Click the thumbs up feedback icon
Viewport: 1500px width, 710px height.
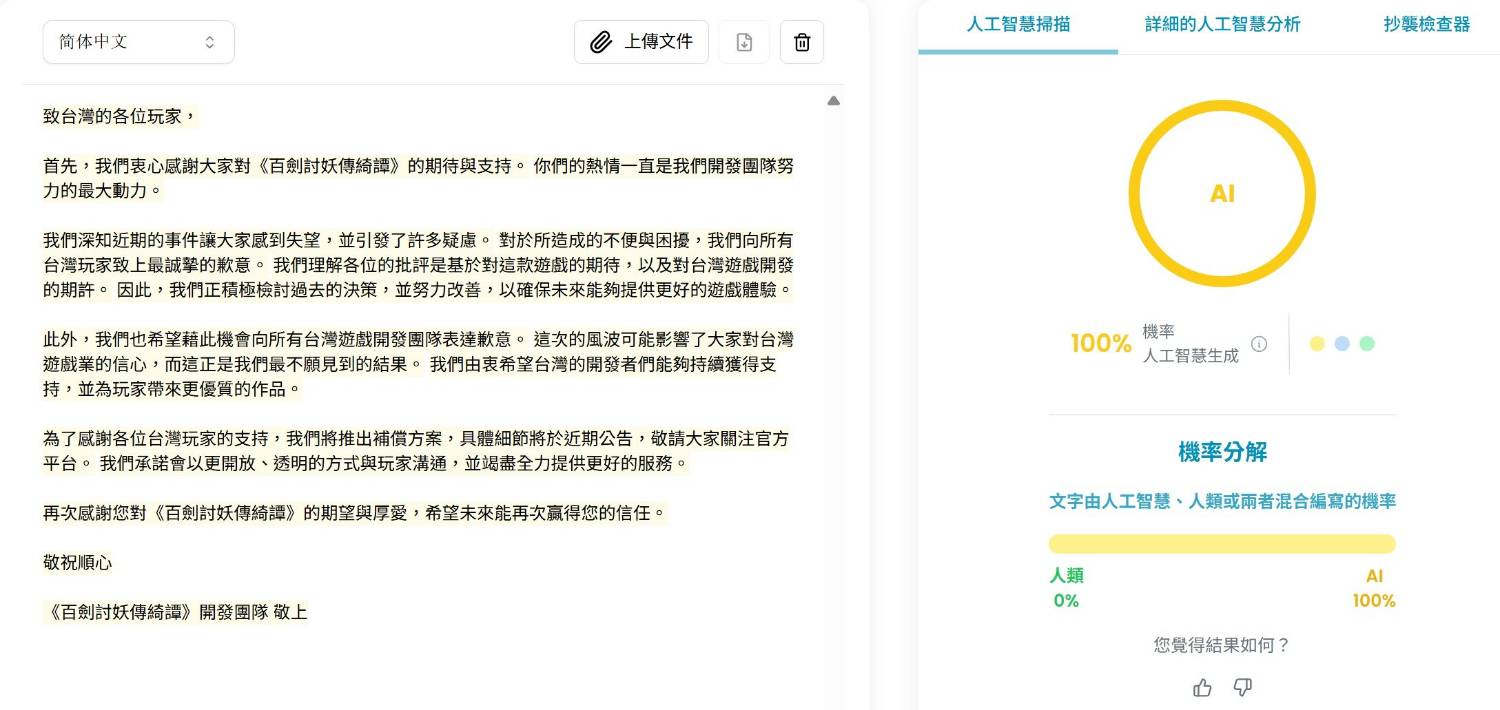point(1203,688)
